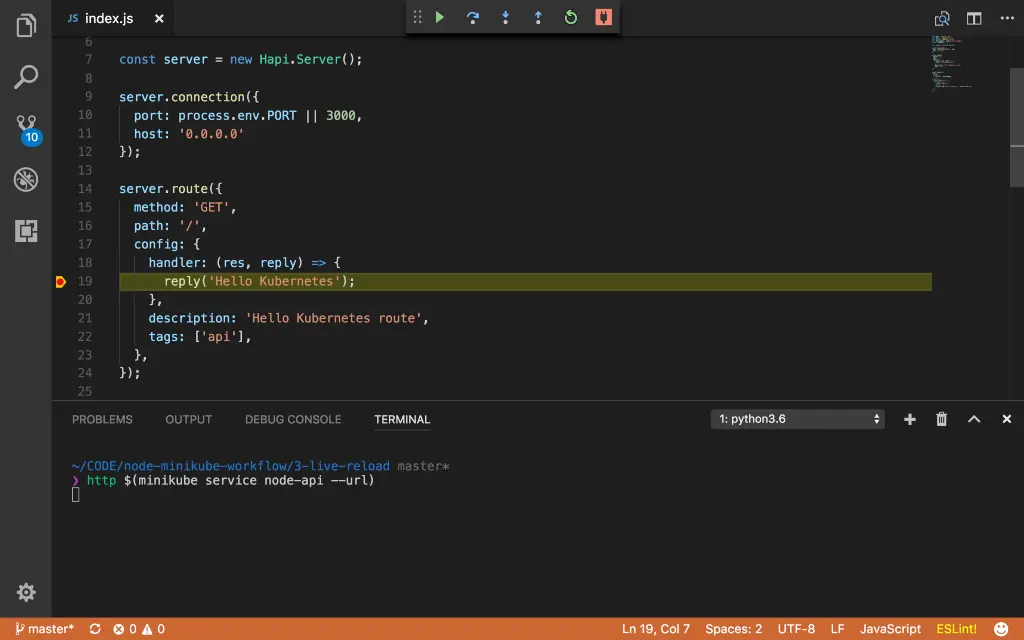Open the terminal selector dropdown python3.6
This screenshot has height=640, width=1024.
pyautogui.click(x=798, y=419)
